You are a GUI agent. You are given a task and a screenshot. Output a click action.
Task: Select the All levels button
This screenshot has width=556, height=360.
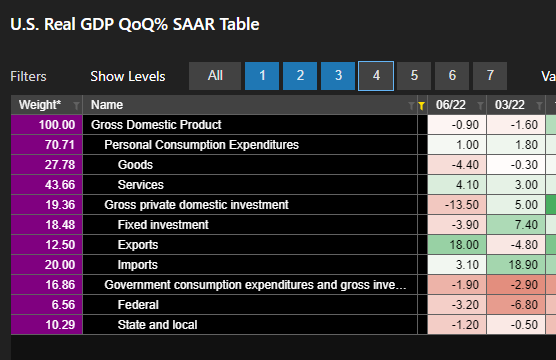(215, 76)
